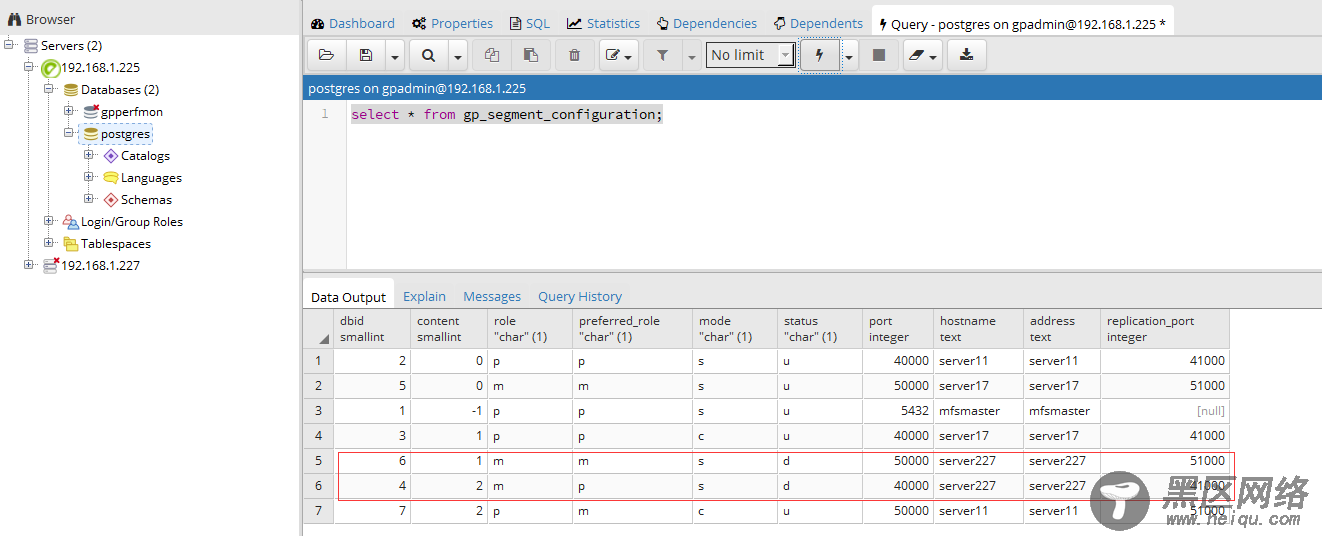This screenshot has height=536, width=1322.
Task: Switch to the Dependents tab
Action: click(x=818, y=23)
